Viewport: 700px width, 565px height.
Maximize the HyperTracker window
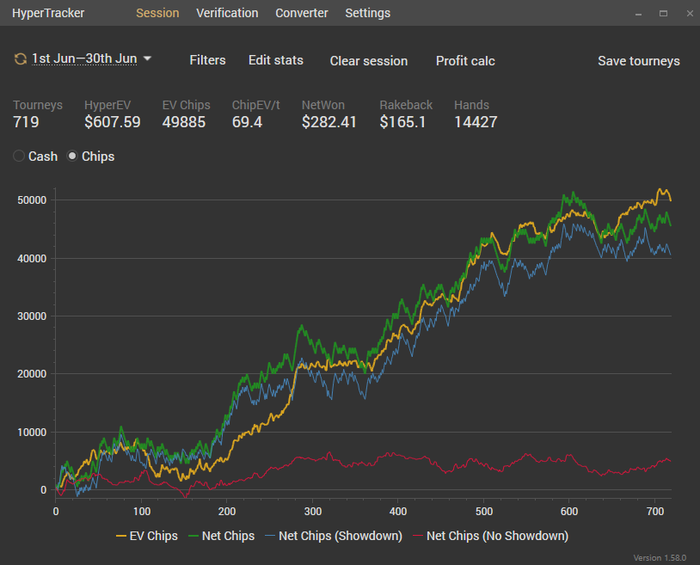point(663,14)
